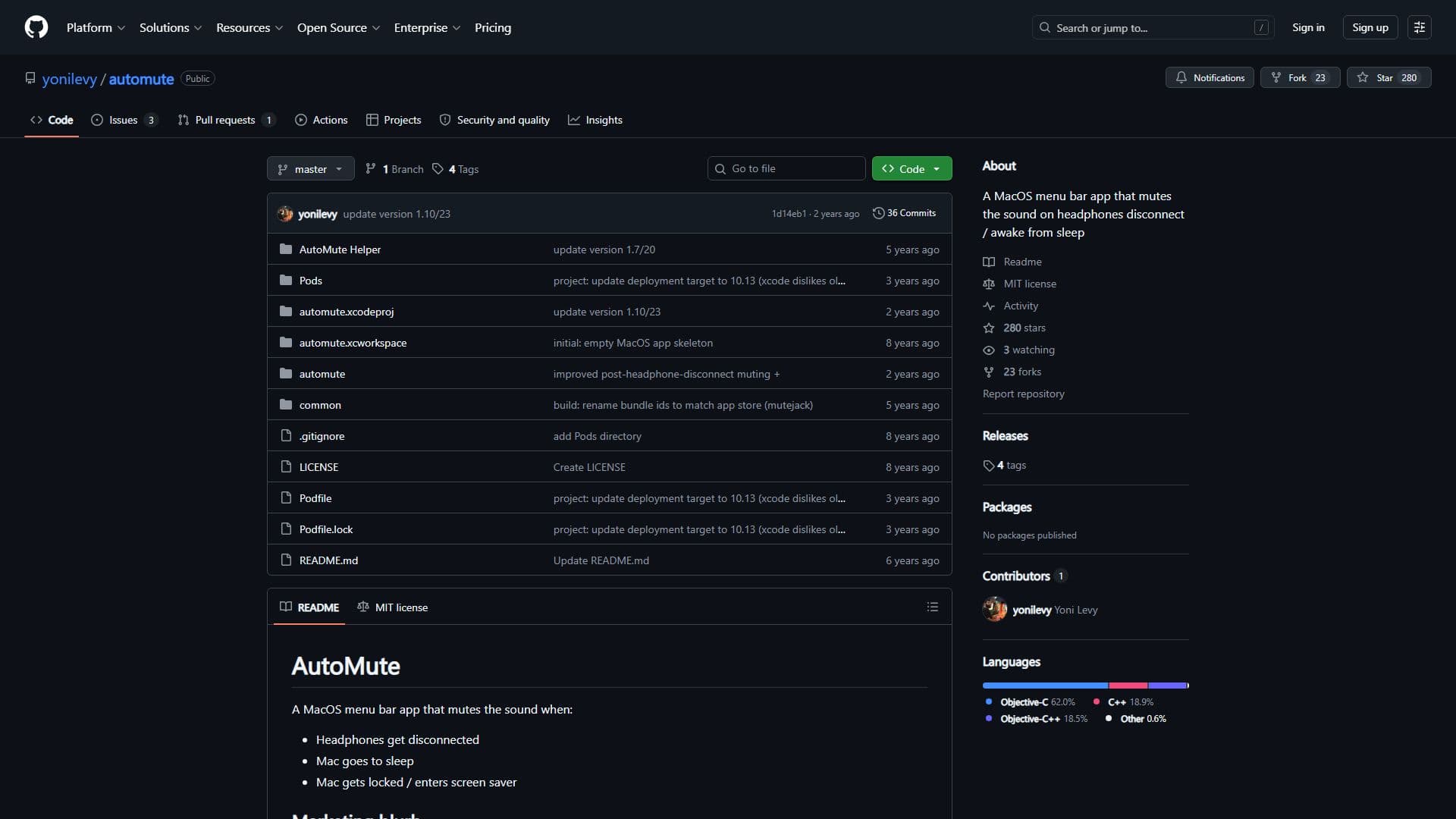Click the Pods folder icon

click(x=285, y=280)
